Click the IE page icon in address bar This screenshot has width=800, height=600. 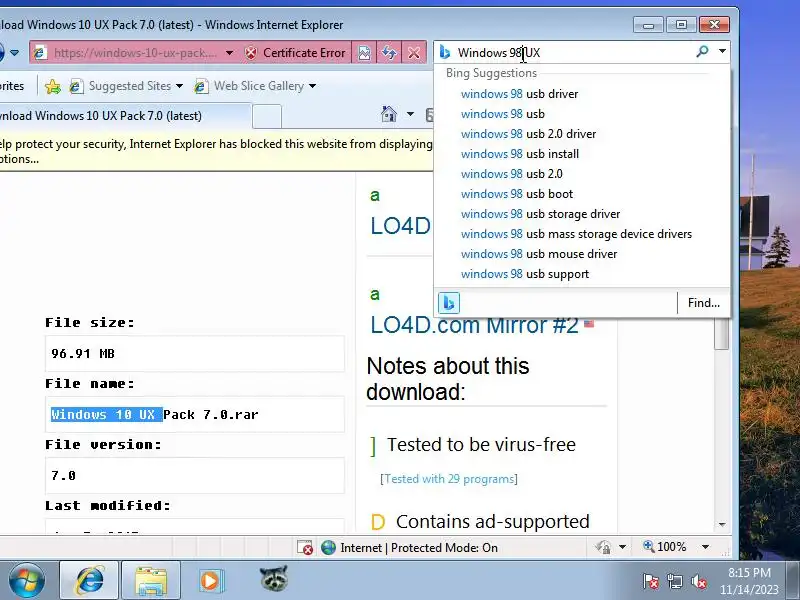tap(40, 53)
